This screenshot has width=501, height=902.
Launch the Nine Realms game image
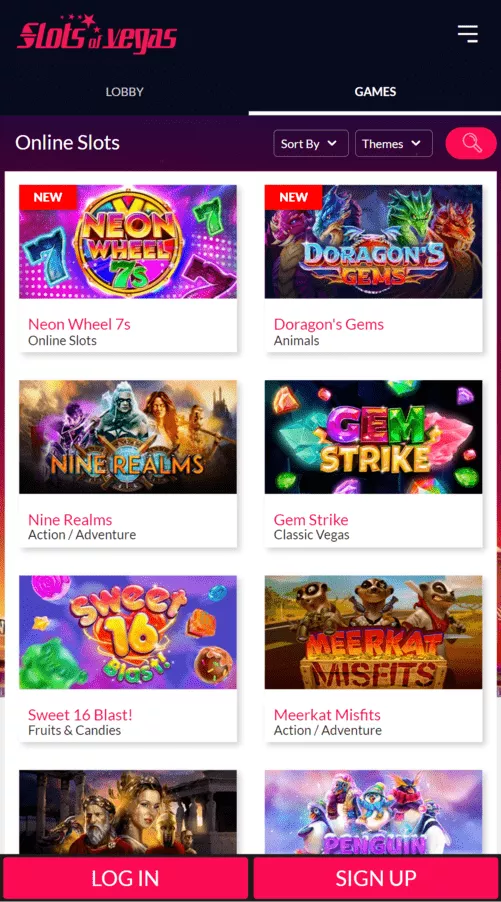(128, 437)
